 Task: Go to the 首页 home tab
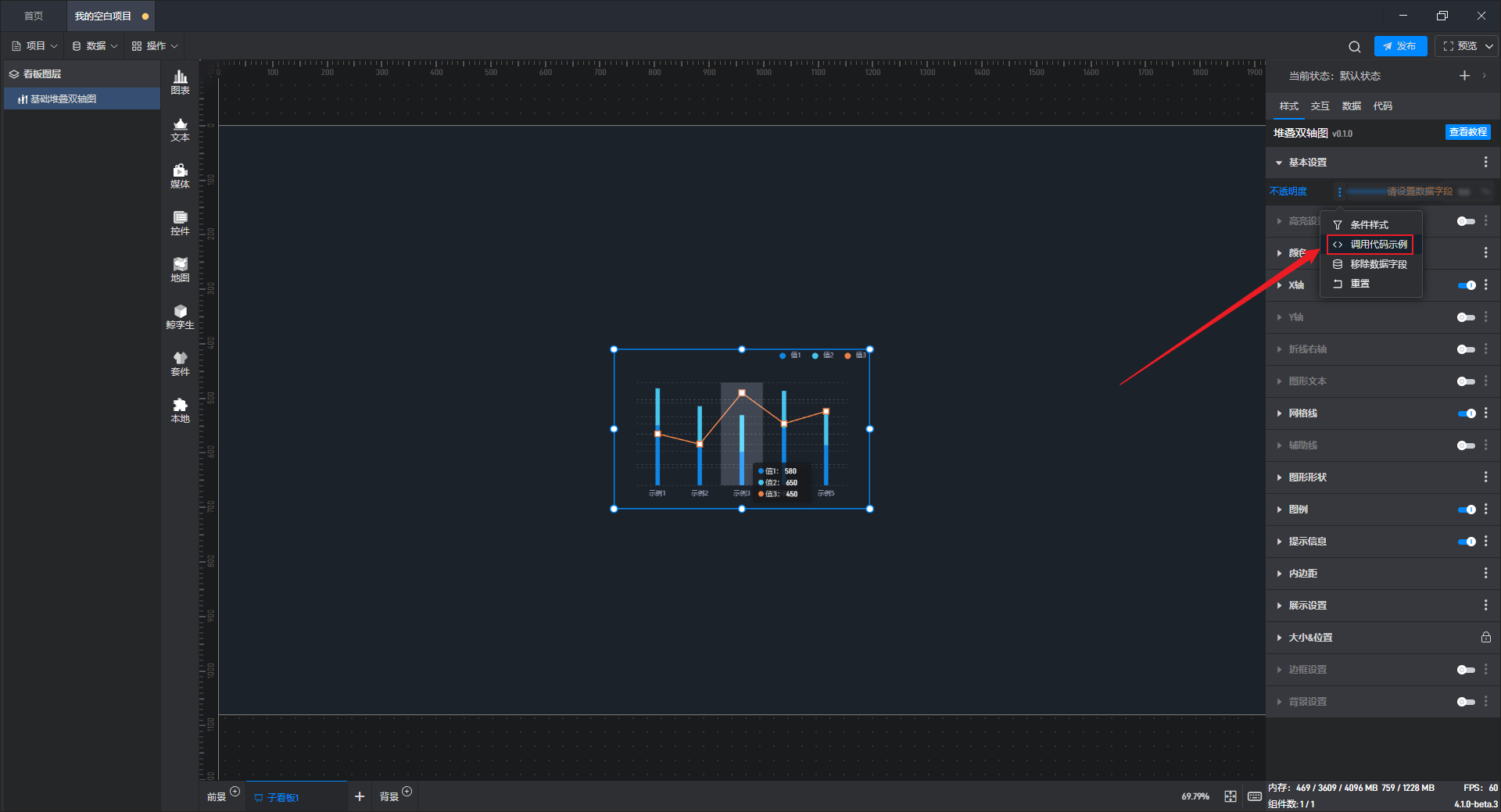[x=34, y=16]
